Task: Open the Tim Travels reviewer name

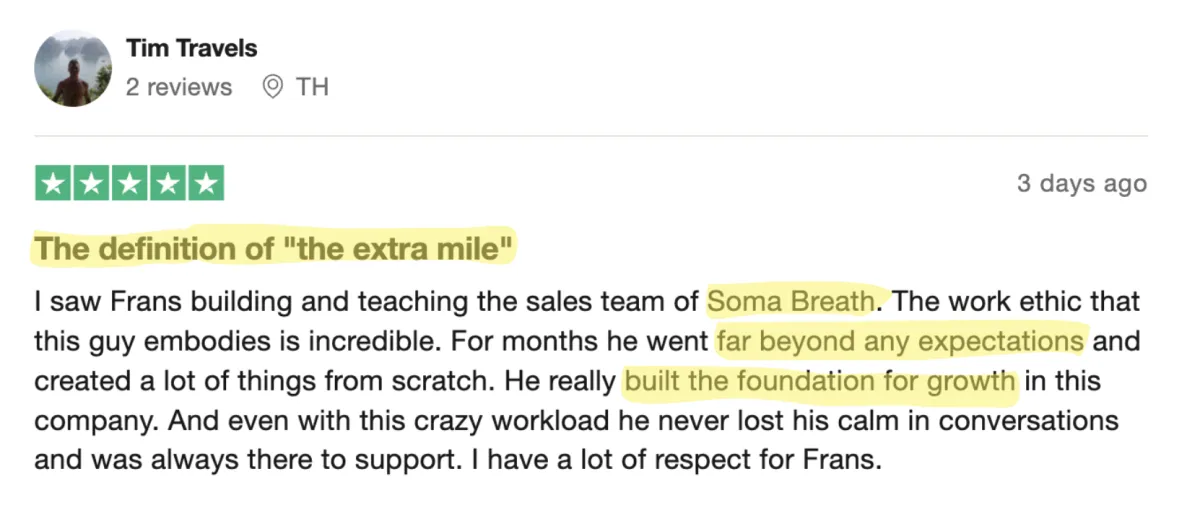Action: [x=191, y=47]
